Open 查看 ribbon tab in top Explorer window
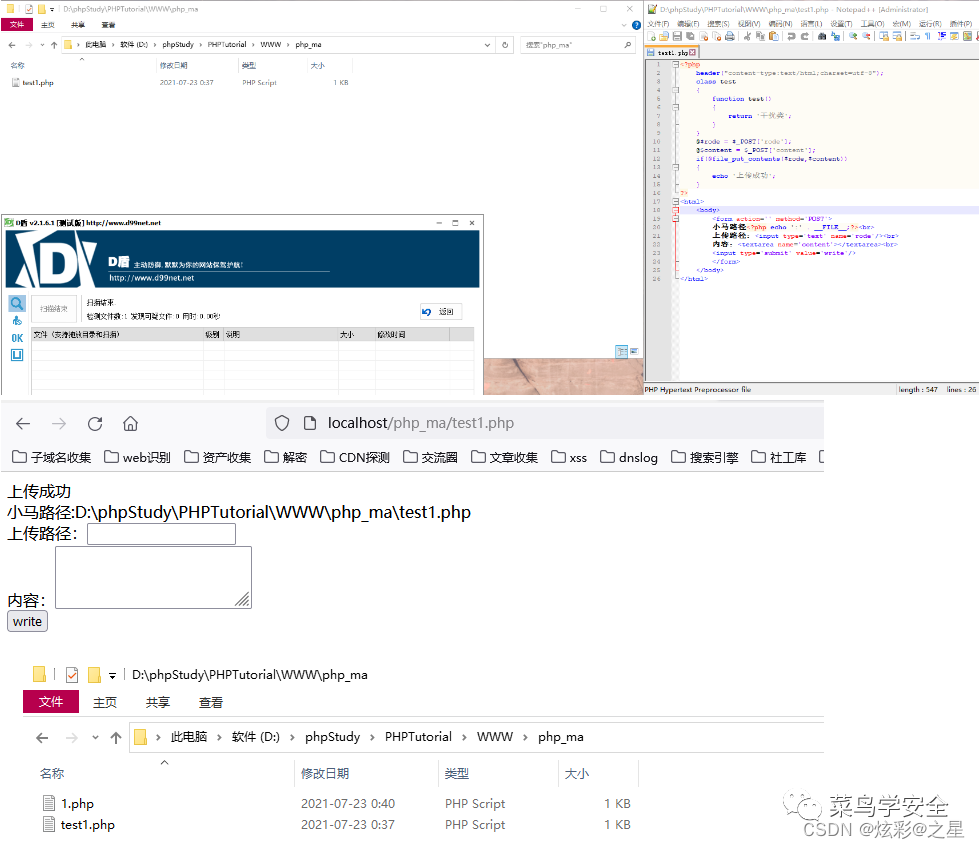This screenshot has width=980, height=849. (x=108, y=25)
